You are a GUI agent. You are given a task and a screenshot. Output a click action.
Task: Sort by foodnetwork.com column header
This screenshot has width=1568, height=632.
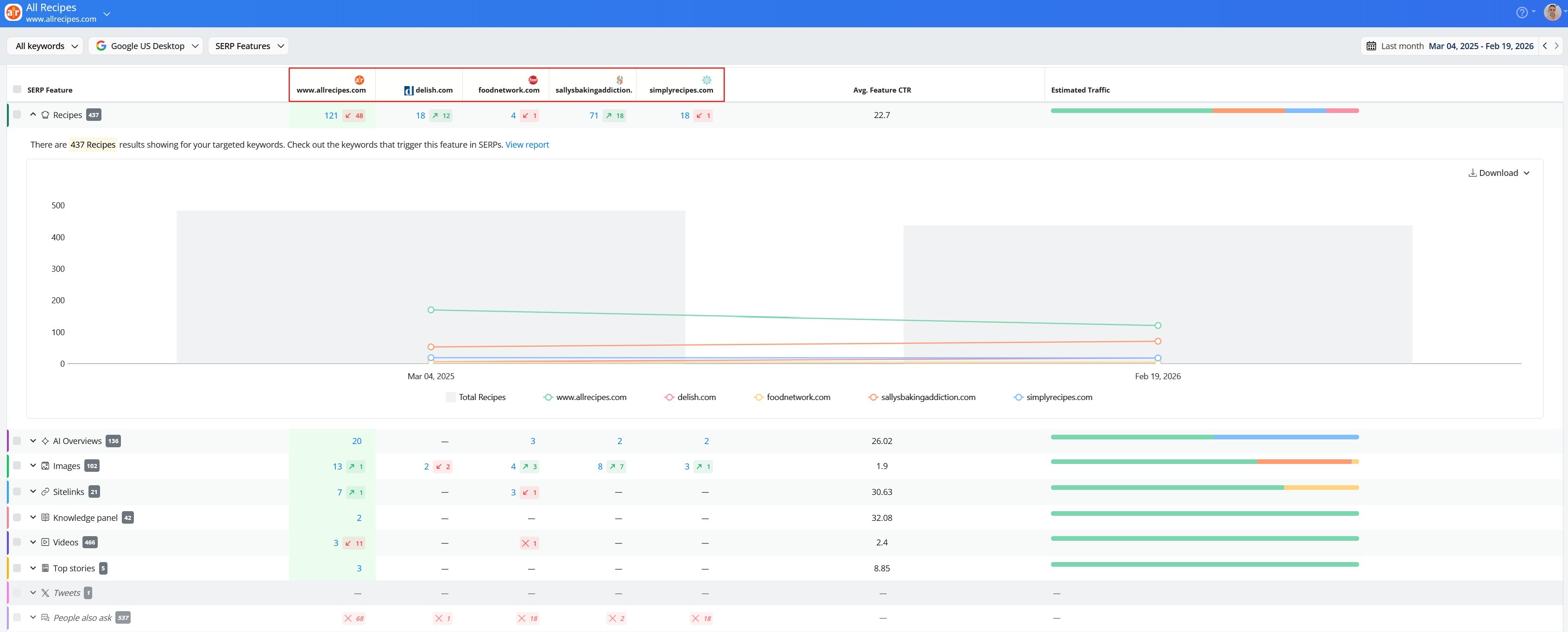[509, 90]
